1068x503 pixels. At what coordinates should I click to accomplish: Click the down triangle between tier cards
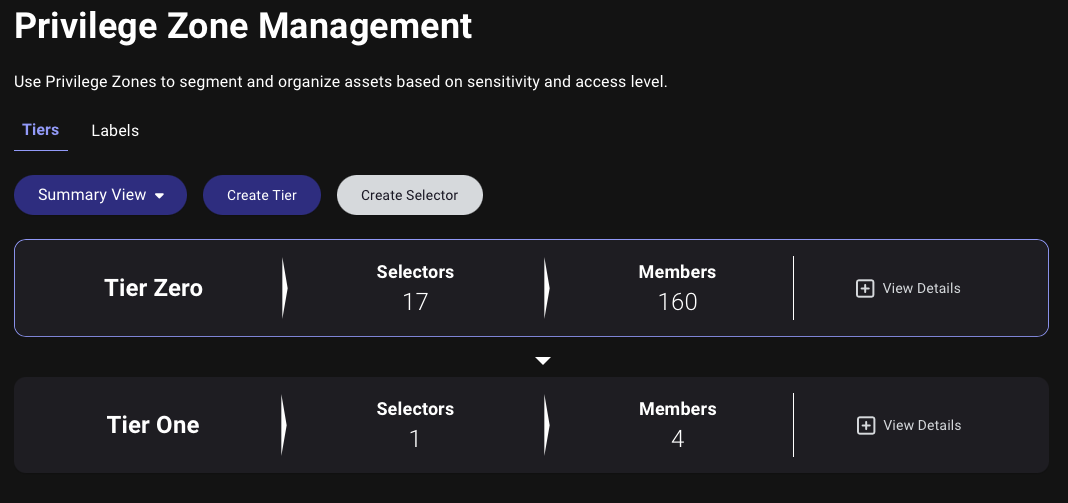click(543, 361)
